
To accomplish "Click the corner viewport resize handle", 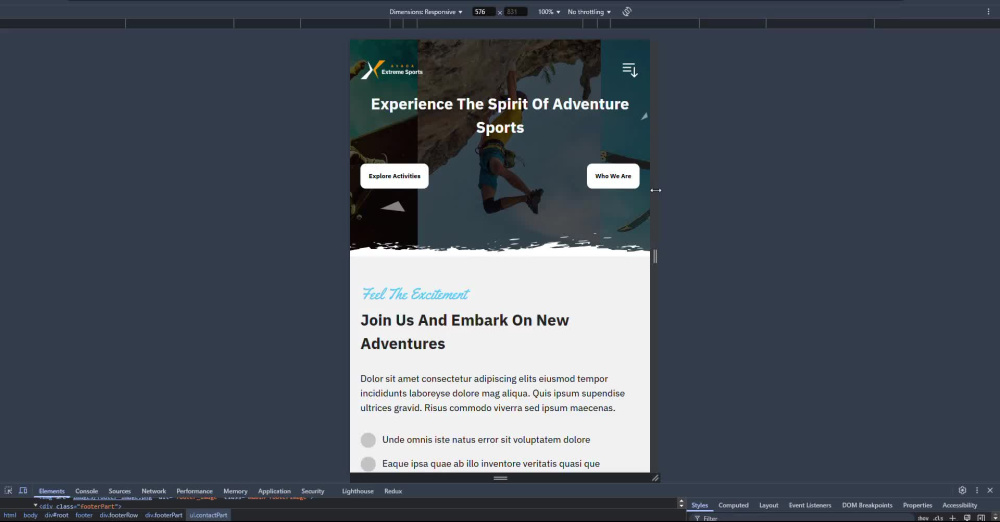I will pos(655,477).
